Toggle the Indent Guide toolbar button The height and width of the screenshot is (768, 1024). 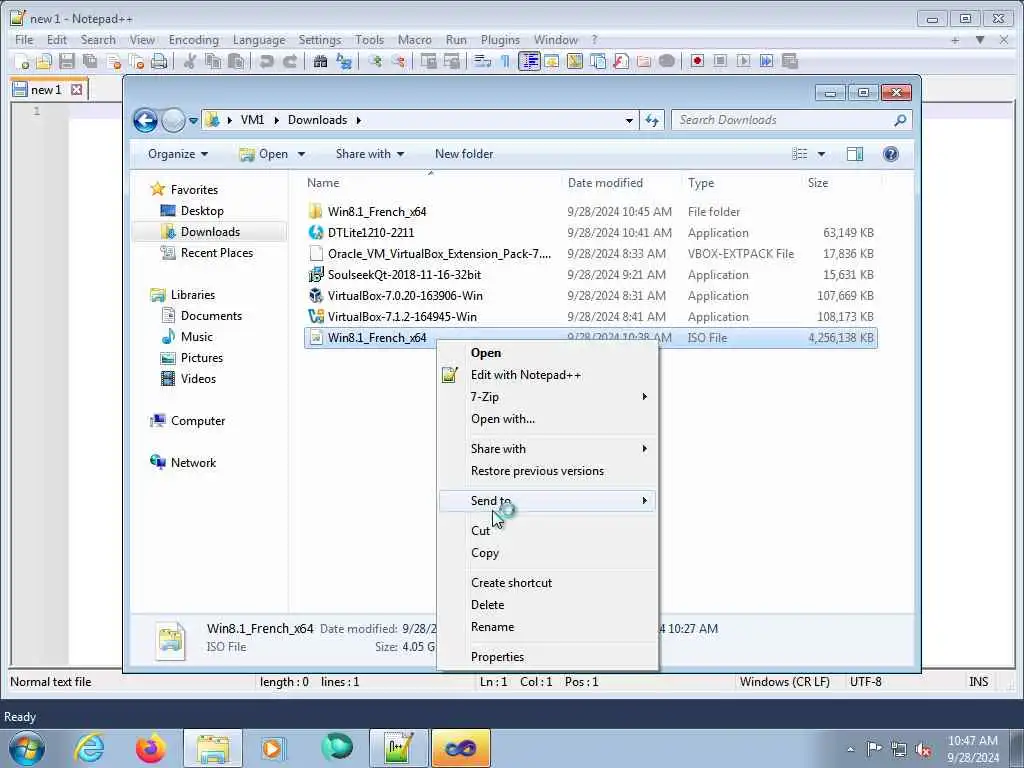[x=529, y=61]
